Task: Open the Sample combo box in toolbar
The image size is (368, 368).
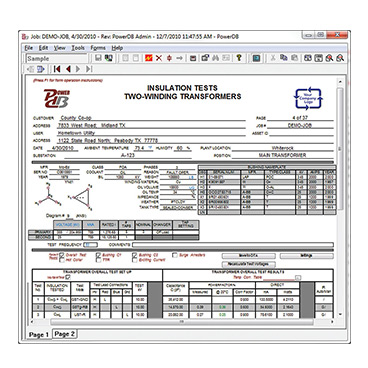Action: pyautogui.click(x=56, y=59)
